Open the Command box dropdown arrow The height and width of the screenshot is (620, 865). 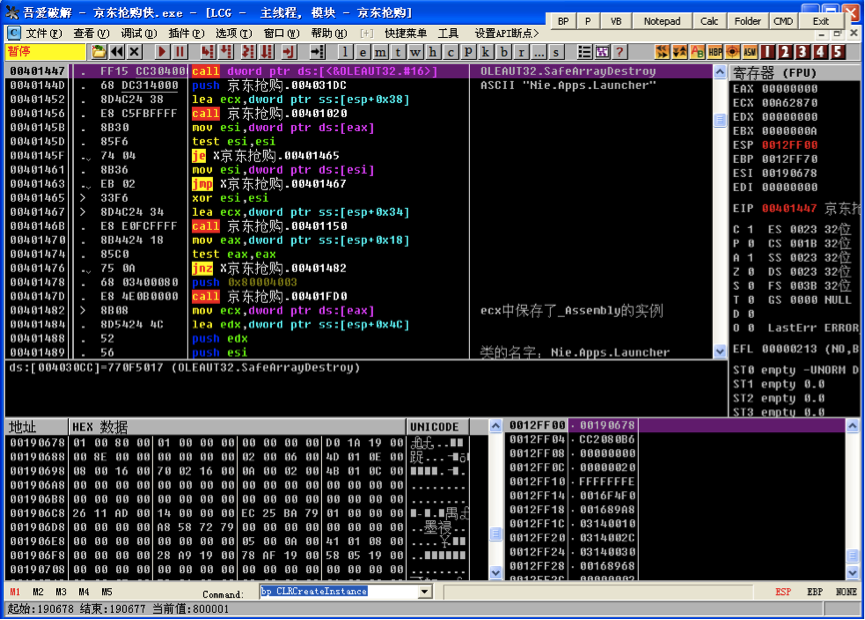(425, 592)
